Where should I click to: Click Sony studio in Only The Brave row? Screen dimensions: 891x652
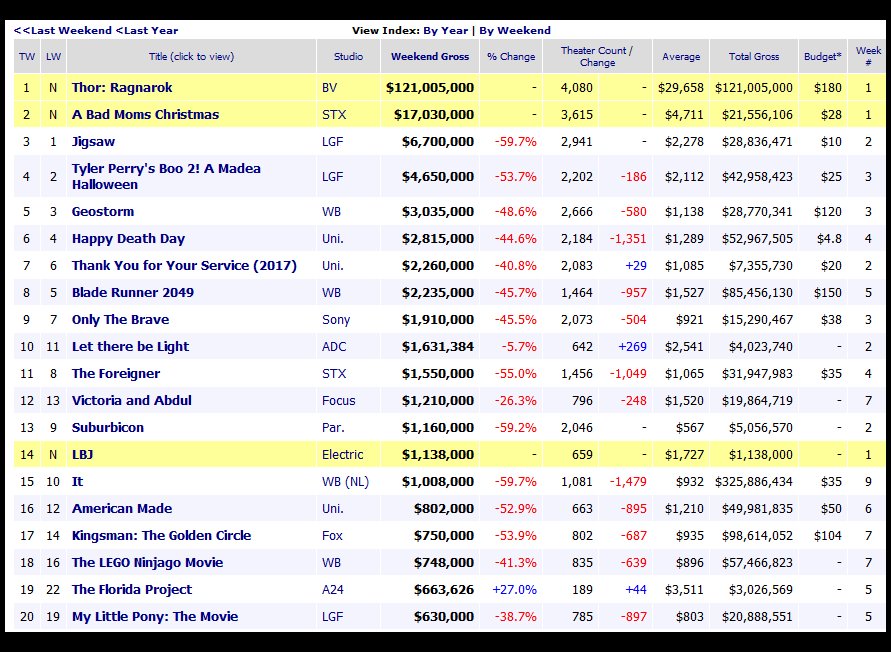point(336,320)
